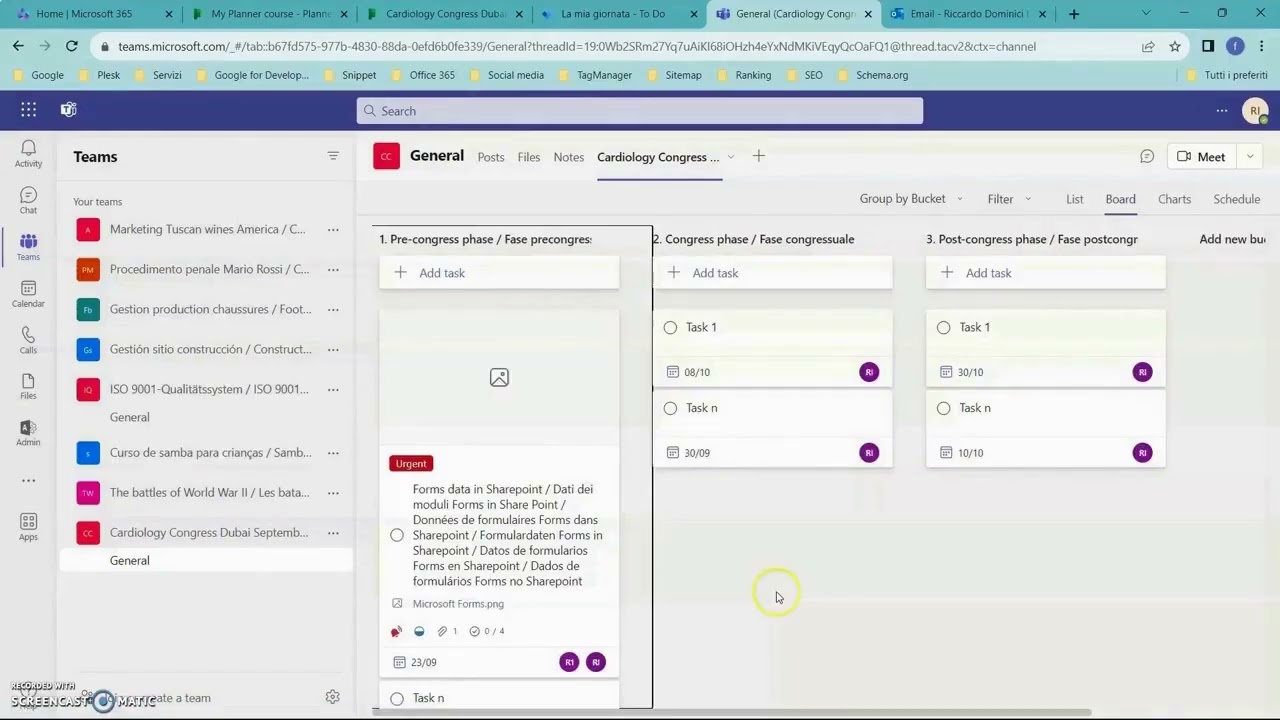
Task: Start a meeting with Meet button
Action: [x=1202, y=156]
